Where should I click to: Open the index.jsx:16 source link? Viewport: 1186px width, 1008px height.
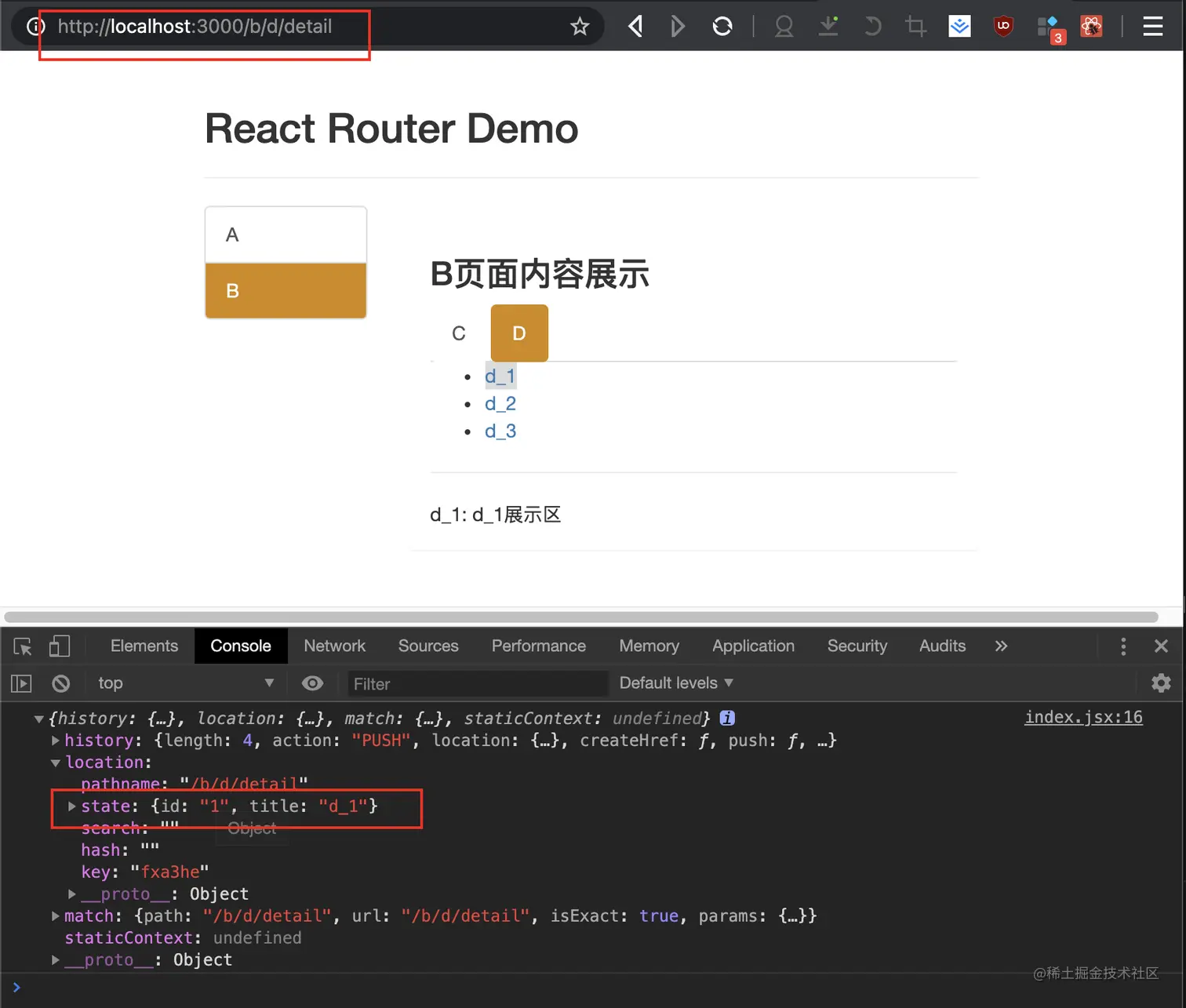pyautogui.click(x=1083, y=717)
